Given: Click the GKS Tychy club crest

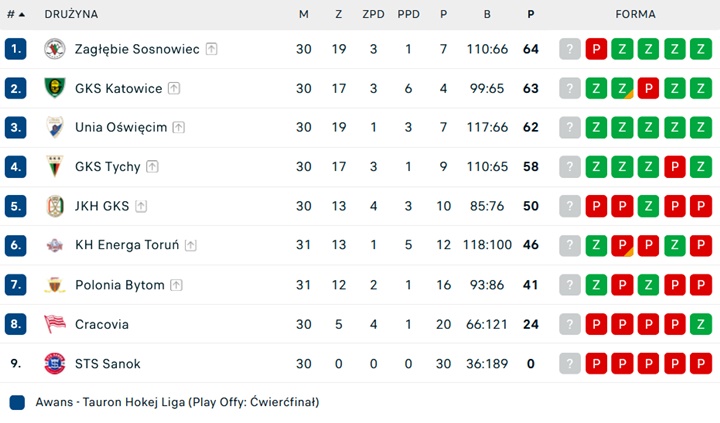Looking at the screenshot, I should click(54, 167).
